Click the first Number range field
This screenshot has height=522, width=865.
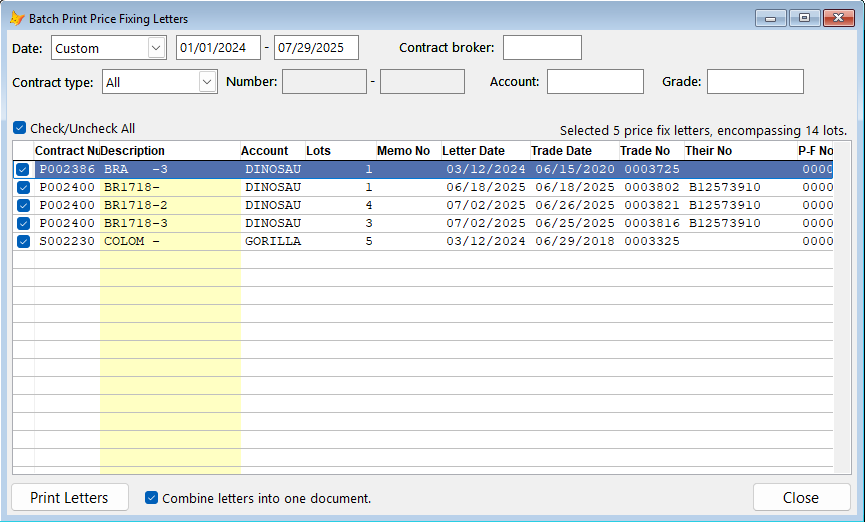[324, 82]
